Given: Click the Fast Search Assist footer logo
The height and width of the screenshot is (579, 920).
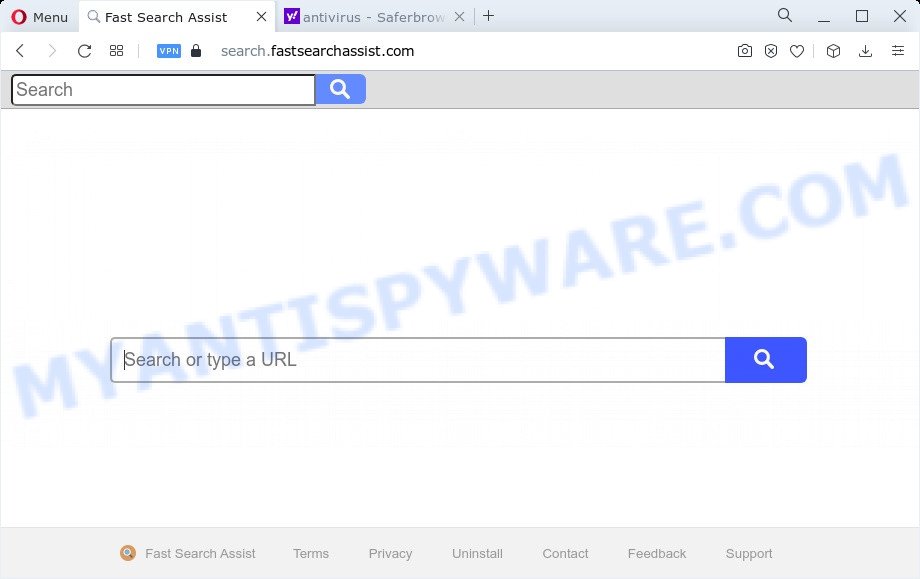Looking at the screenshot, I should point(128,553).
